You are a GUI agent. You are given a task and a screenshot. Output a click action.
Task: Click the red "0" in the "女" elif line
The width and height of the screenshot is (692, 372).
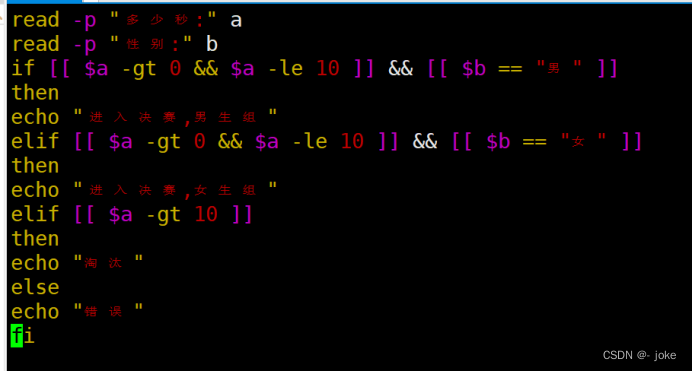point(199,142)
